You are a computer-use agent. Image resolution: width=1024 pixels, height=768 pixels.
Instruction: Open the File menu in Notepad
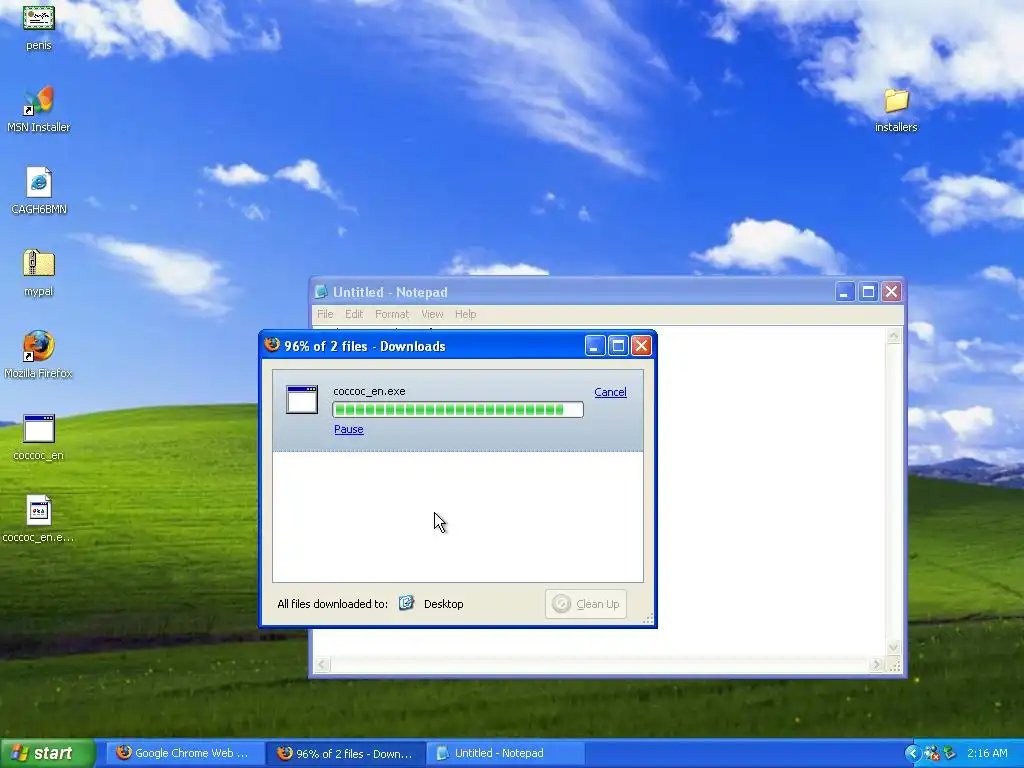[x=325, y=314]
